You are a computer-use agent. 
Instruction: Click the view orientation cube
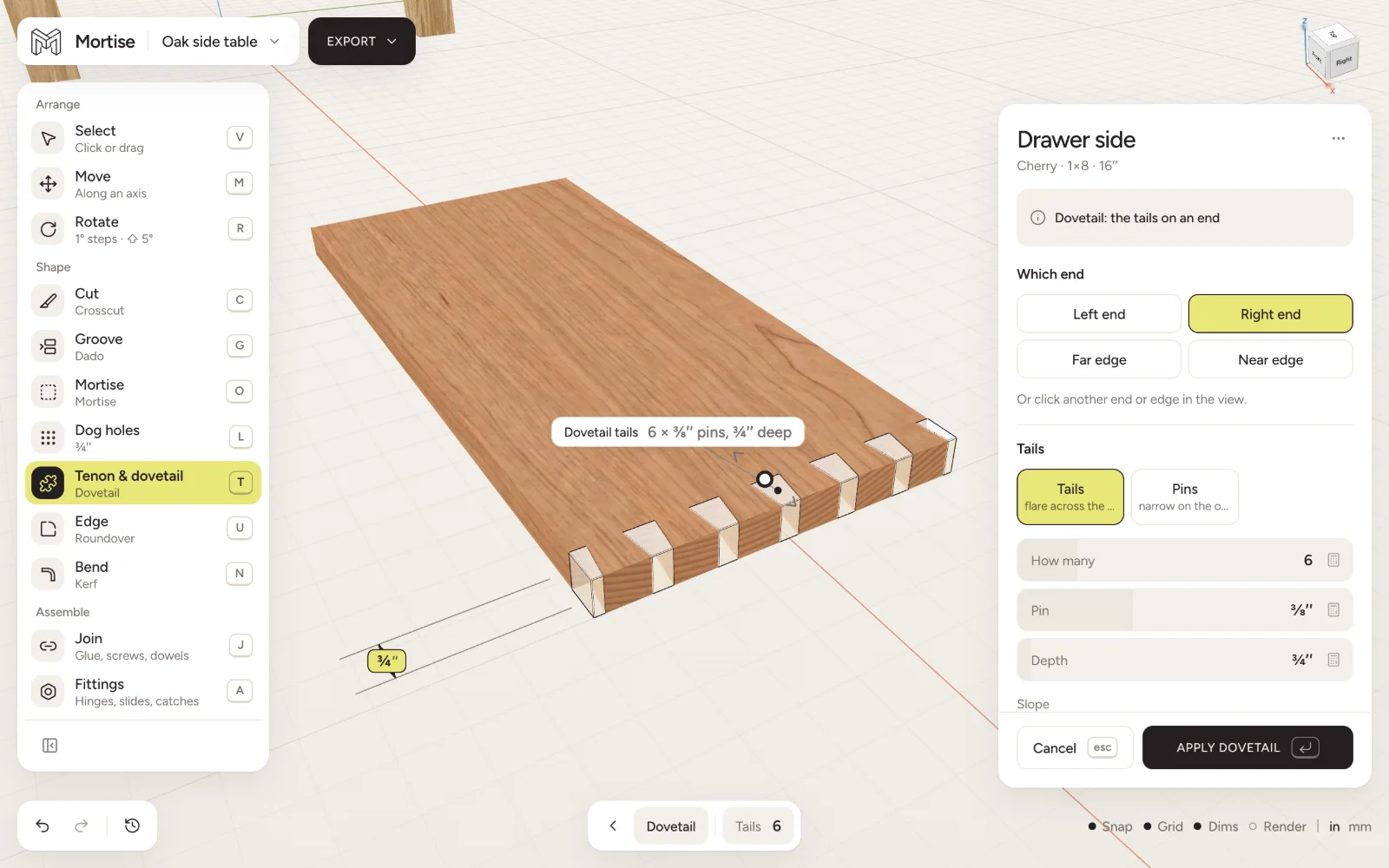(1330, 54)
